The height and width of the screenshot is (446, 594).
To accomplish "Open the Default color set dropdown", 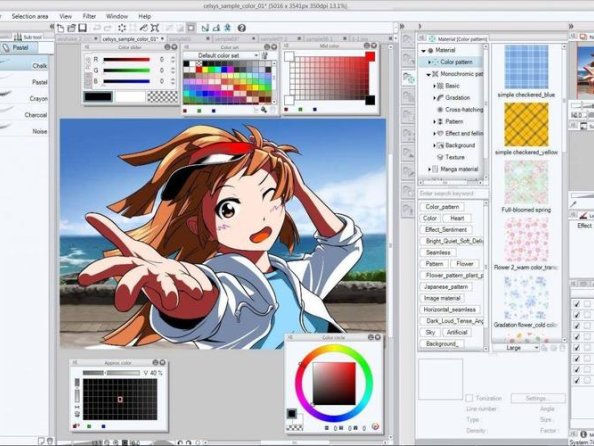I will tap(221, 55).
